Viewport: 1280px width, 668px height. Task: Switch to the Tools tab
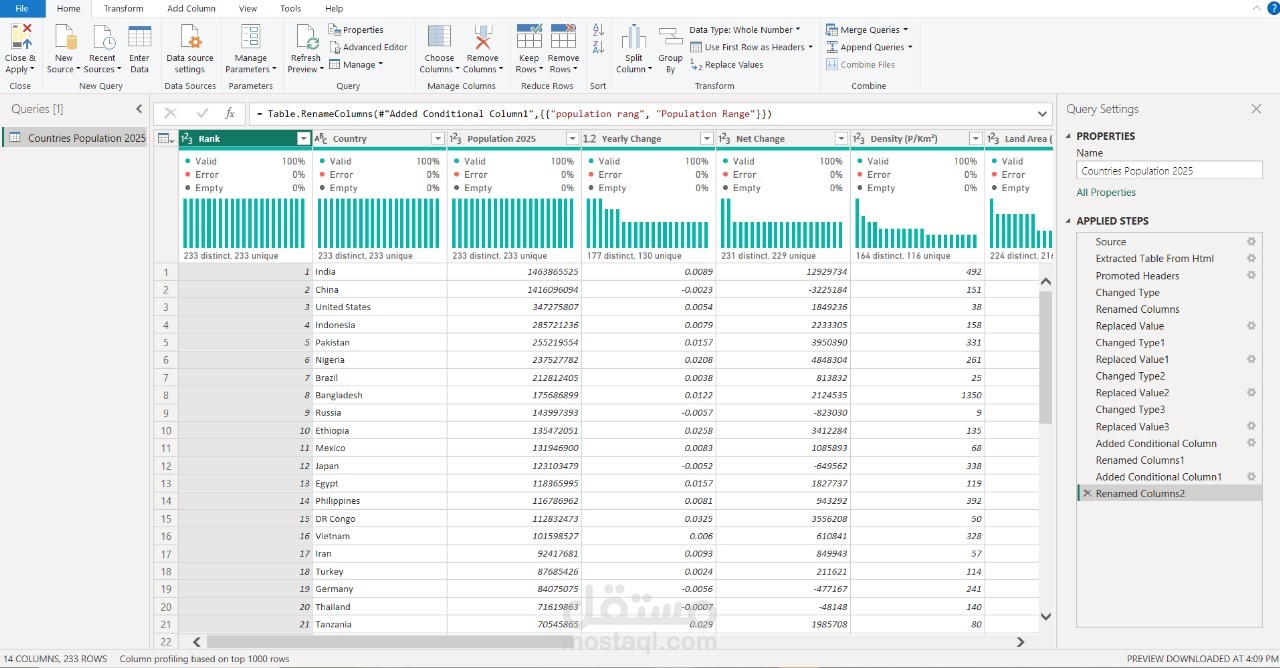coord(291,9)
